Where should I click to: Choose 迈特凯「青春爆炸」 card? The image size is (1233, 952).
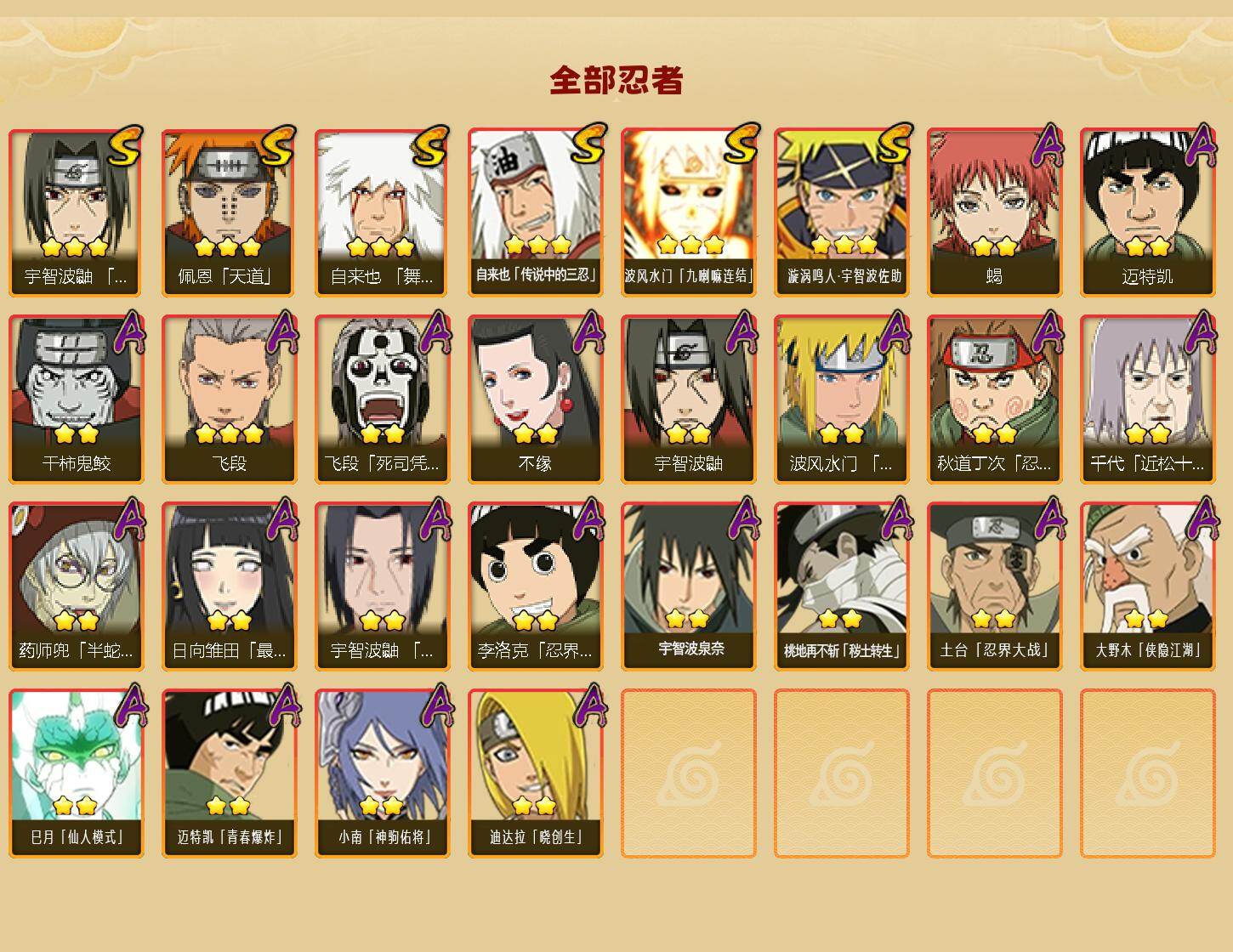pos(230,773)
